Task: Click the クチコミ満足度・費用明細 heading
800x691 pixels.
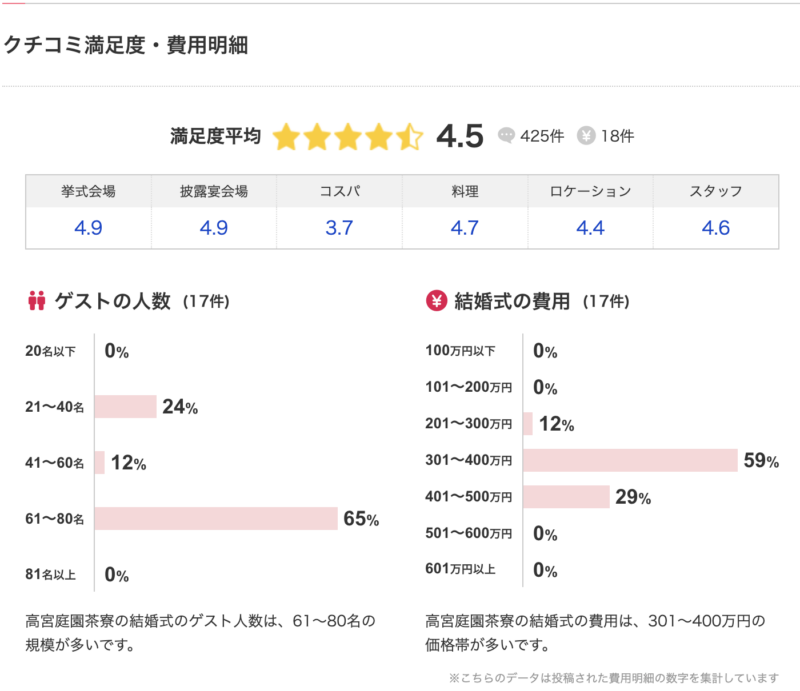Action: (x=126, y=45)
